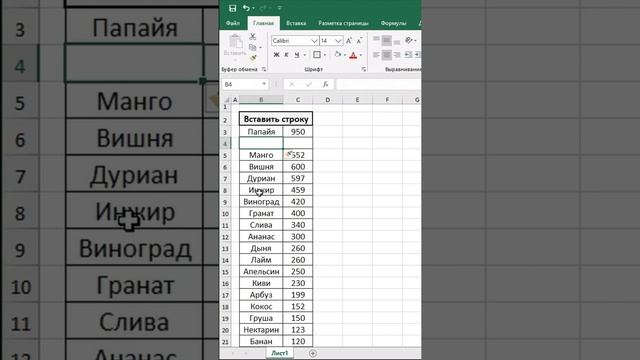The width and height of the screenshot is (640, 360).
Task: Open the Файл tab
Action: 233,23
